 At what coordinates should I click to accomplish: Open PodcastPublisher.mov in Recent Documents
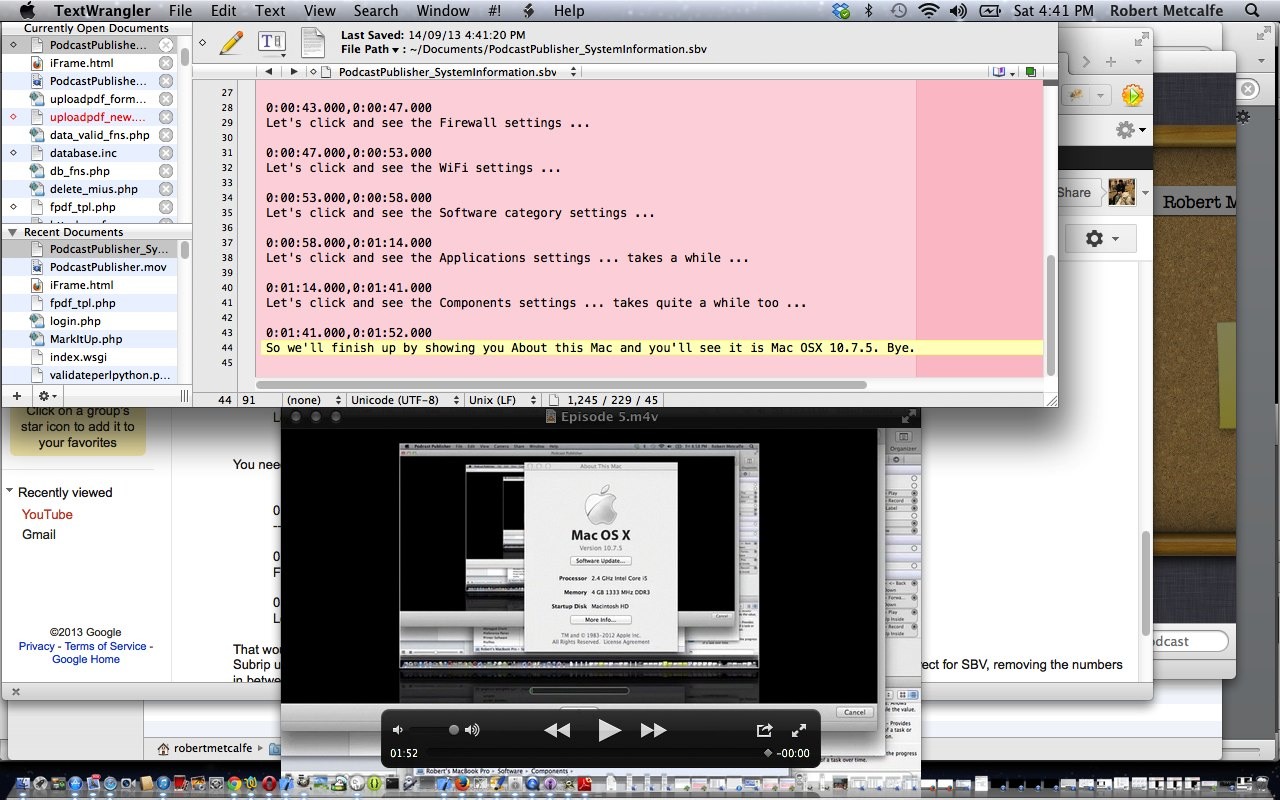tap(108, 267)
